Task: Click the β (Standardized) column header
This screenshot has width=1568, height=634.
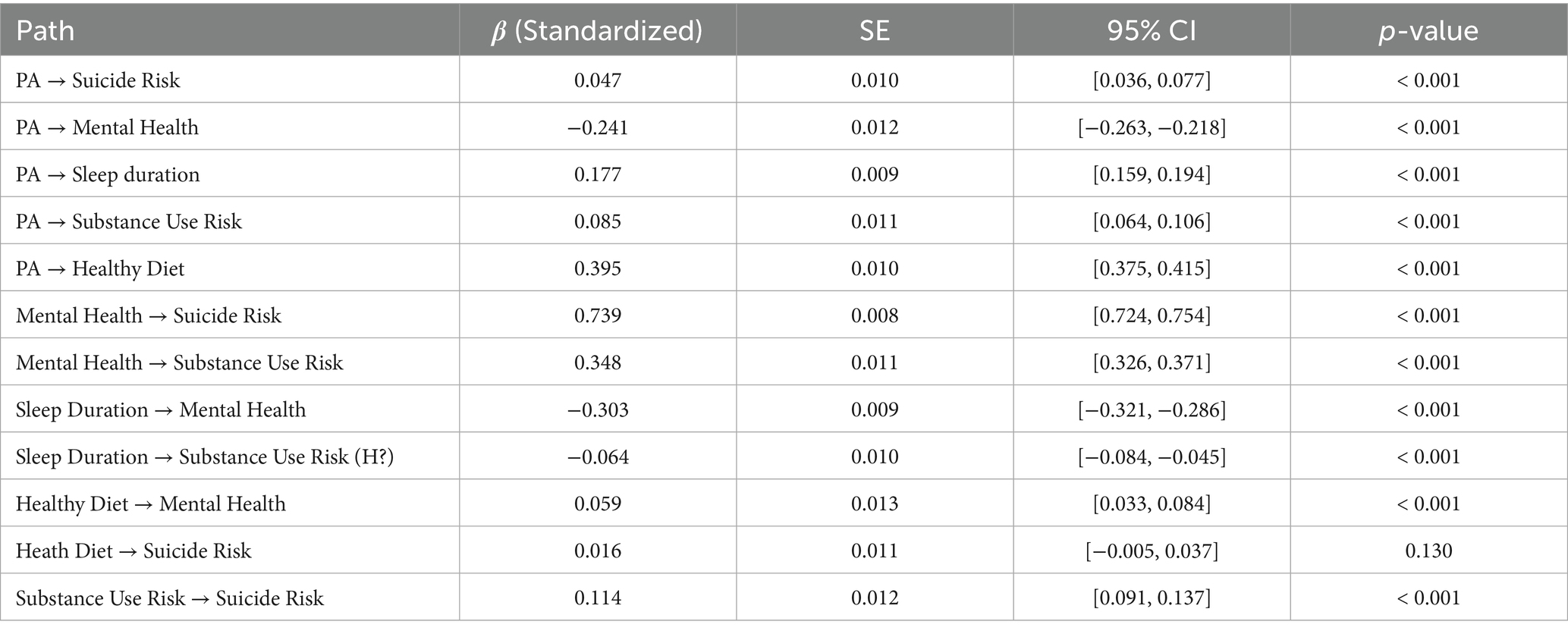Action: click(597, 30)
